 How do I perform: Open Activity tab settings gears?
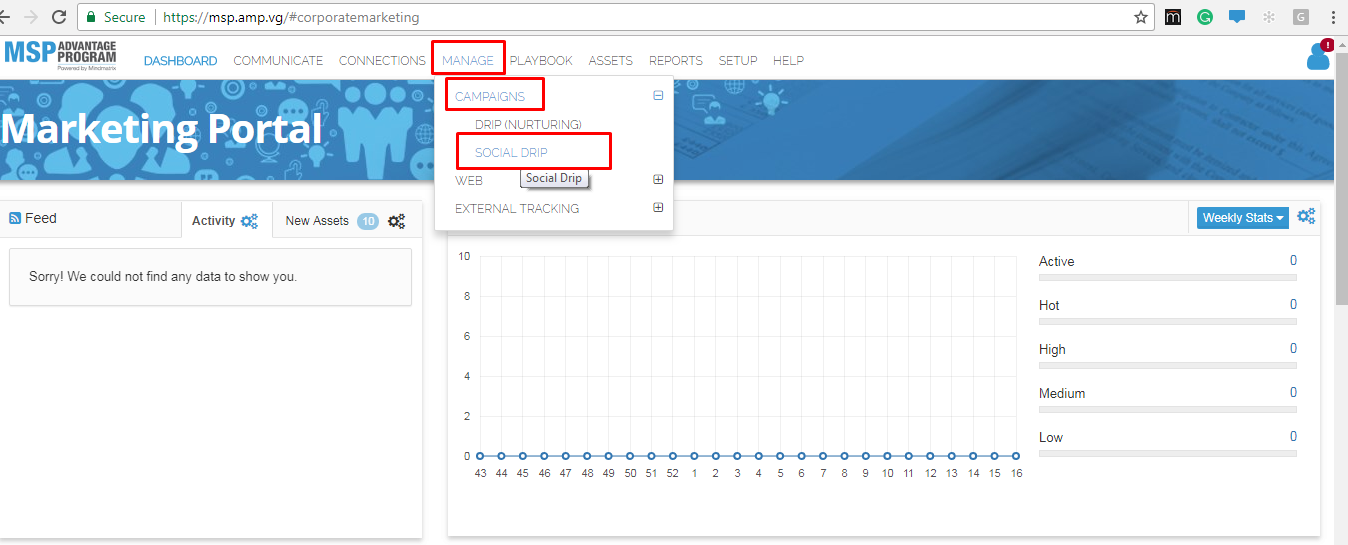[x=250, y=221]
